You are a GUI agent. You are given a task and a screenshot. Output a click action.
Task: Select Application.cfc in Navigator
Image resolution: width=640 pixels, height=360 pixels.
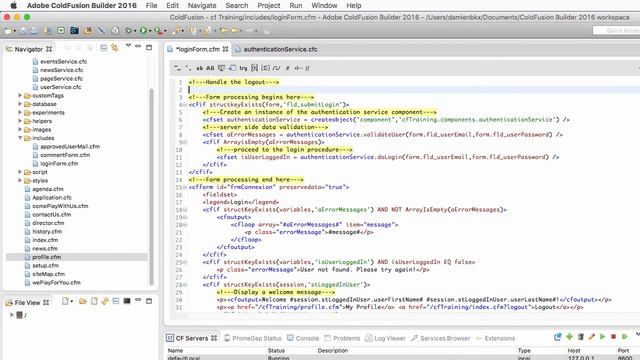51,198
